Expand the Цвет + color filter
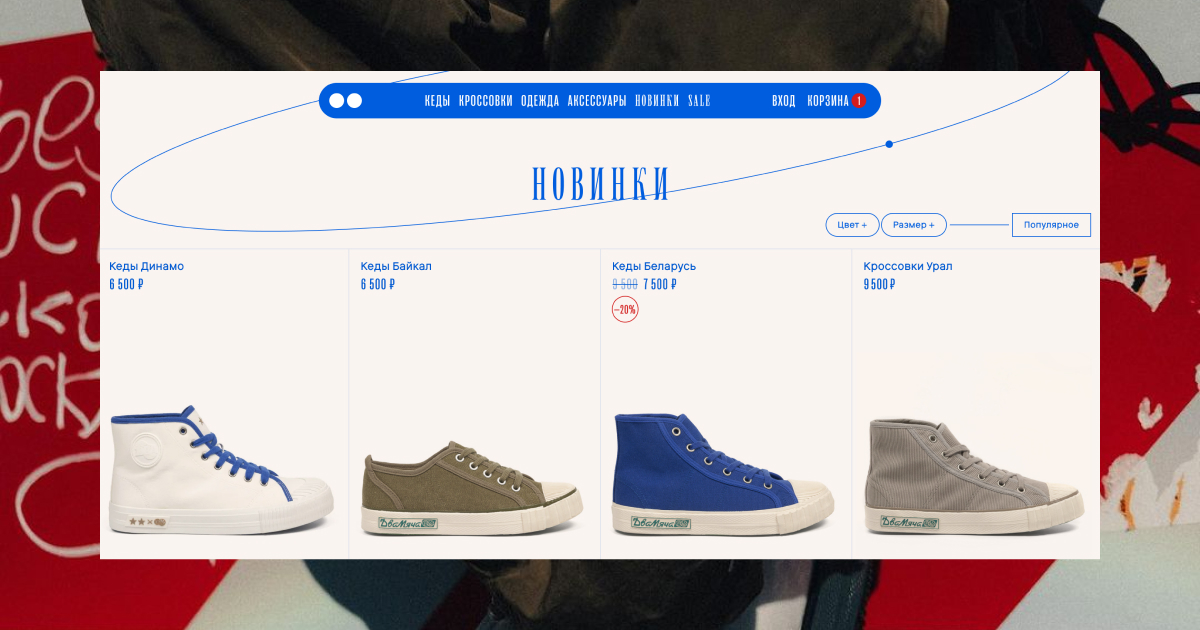Image resolution: width=1200 pixels, height=630 pixels. [852, 225]
